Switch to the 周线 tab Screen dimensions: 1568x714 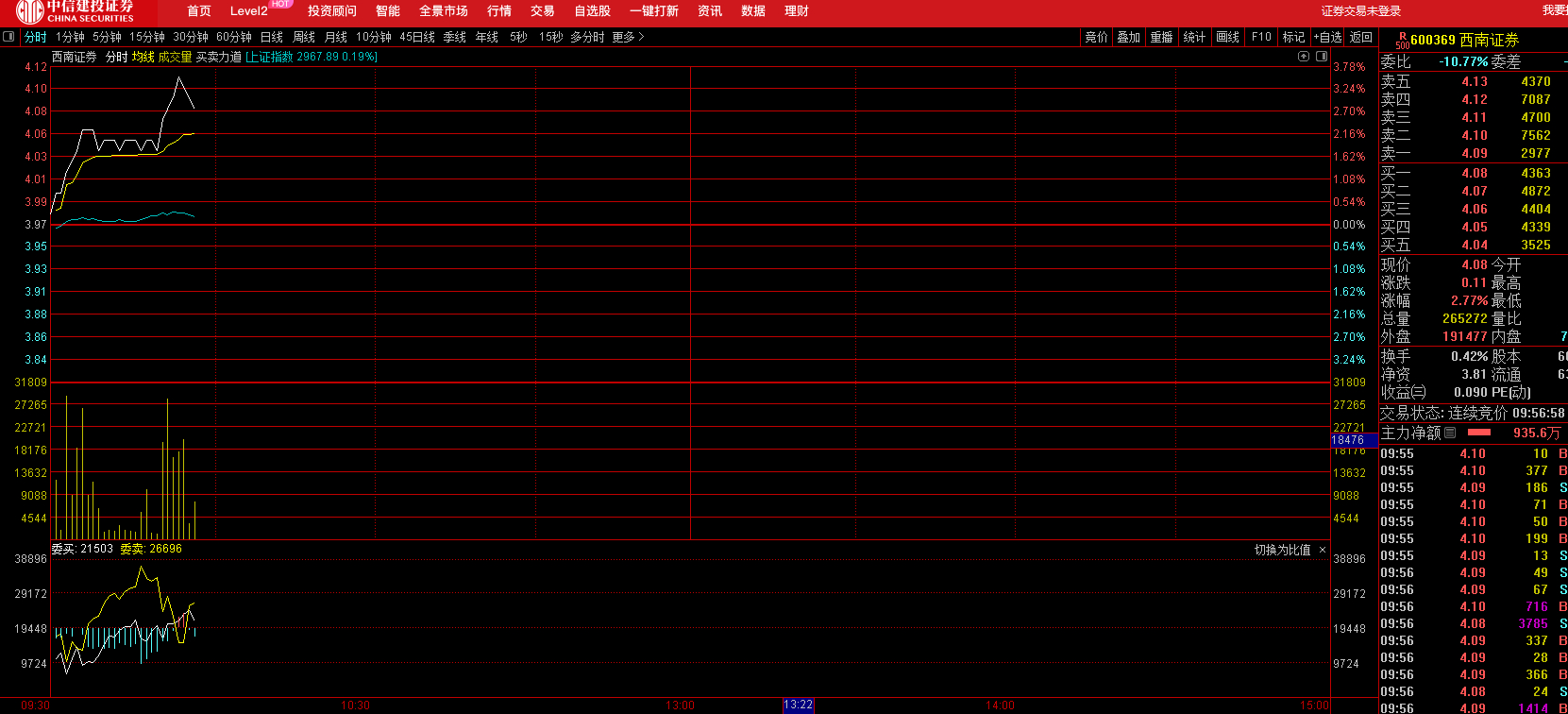click(304, 37)
